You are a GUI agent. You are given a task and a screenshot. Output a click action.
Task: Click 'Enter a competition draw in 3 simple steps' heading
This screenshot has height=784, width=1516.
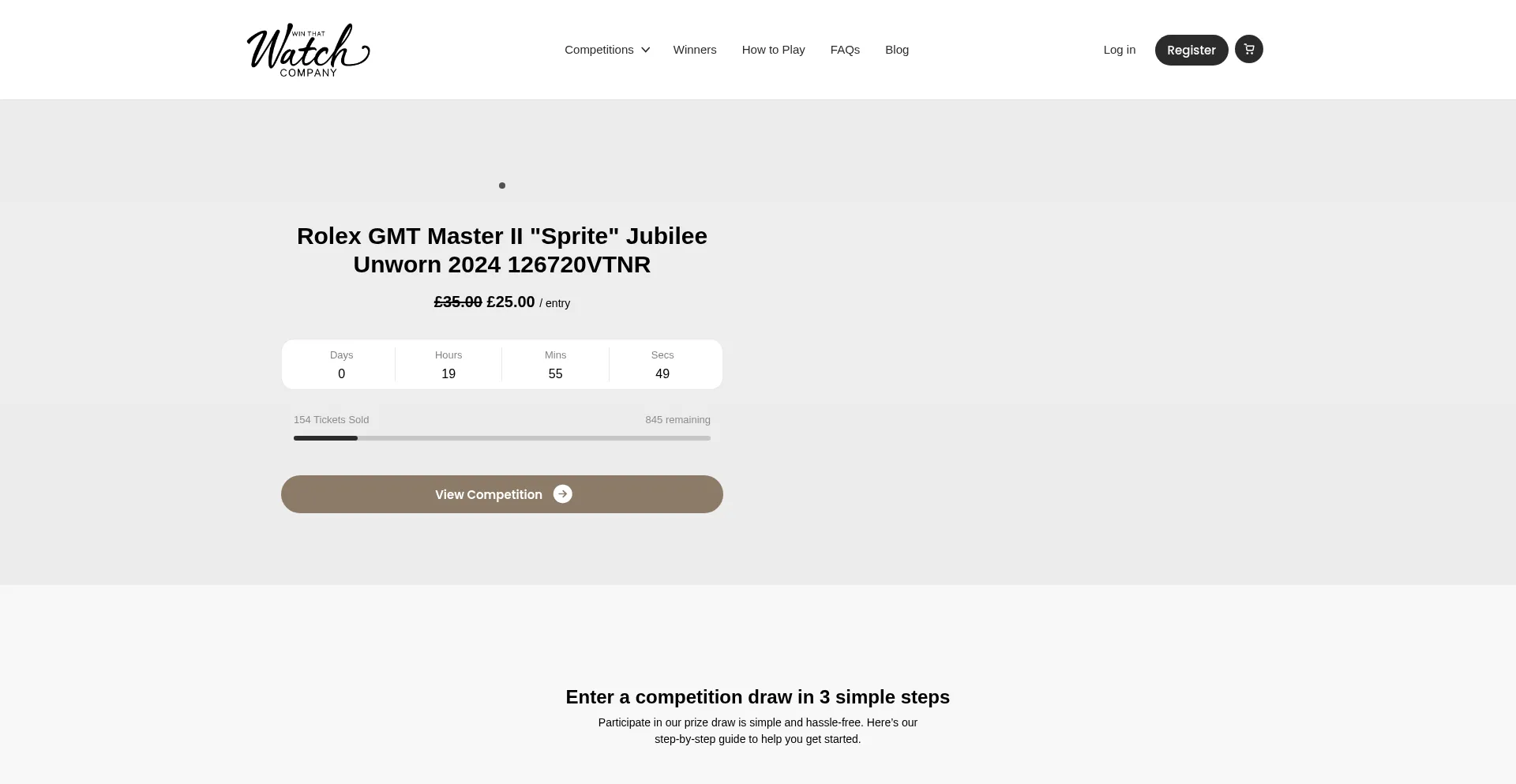pyautogui.click(x=758, y=697)
